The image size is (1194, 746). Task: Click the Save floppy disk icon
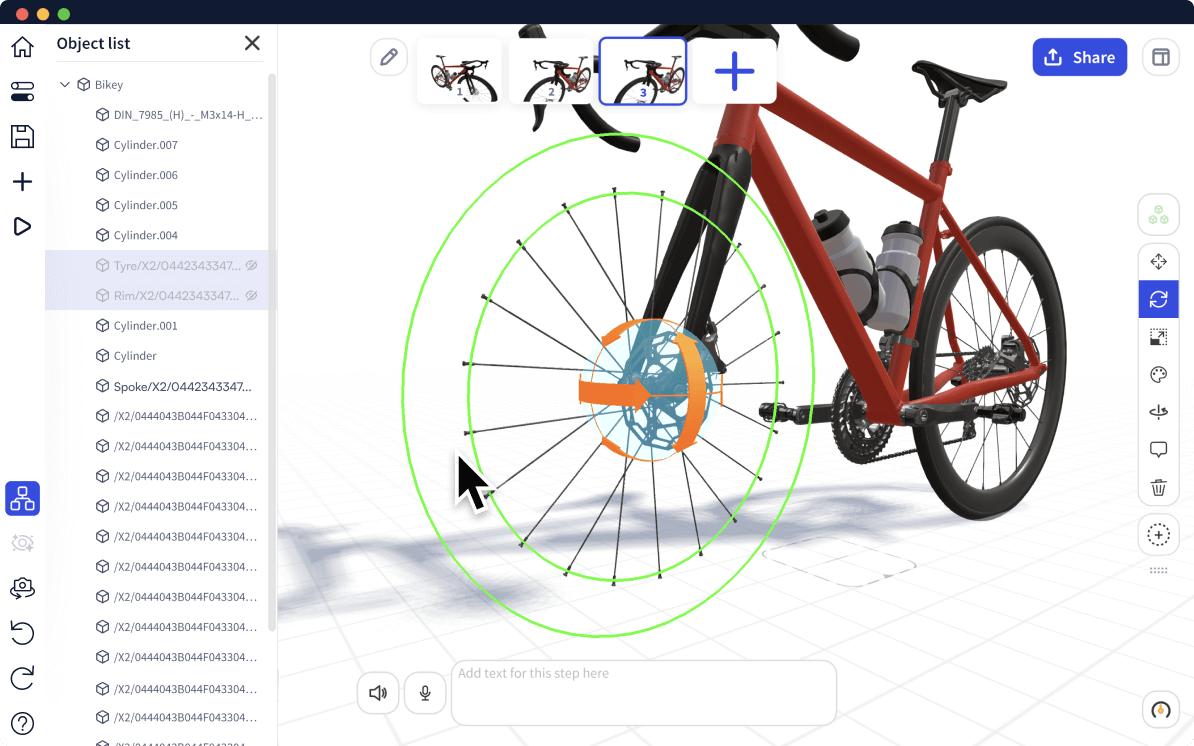[x=22, y=137]
